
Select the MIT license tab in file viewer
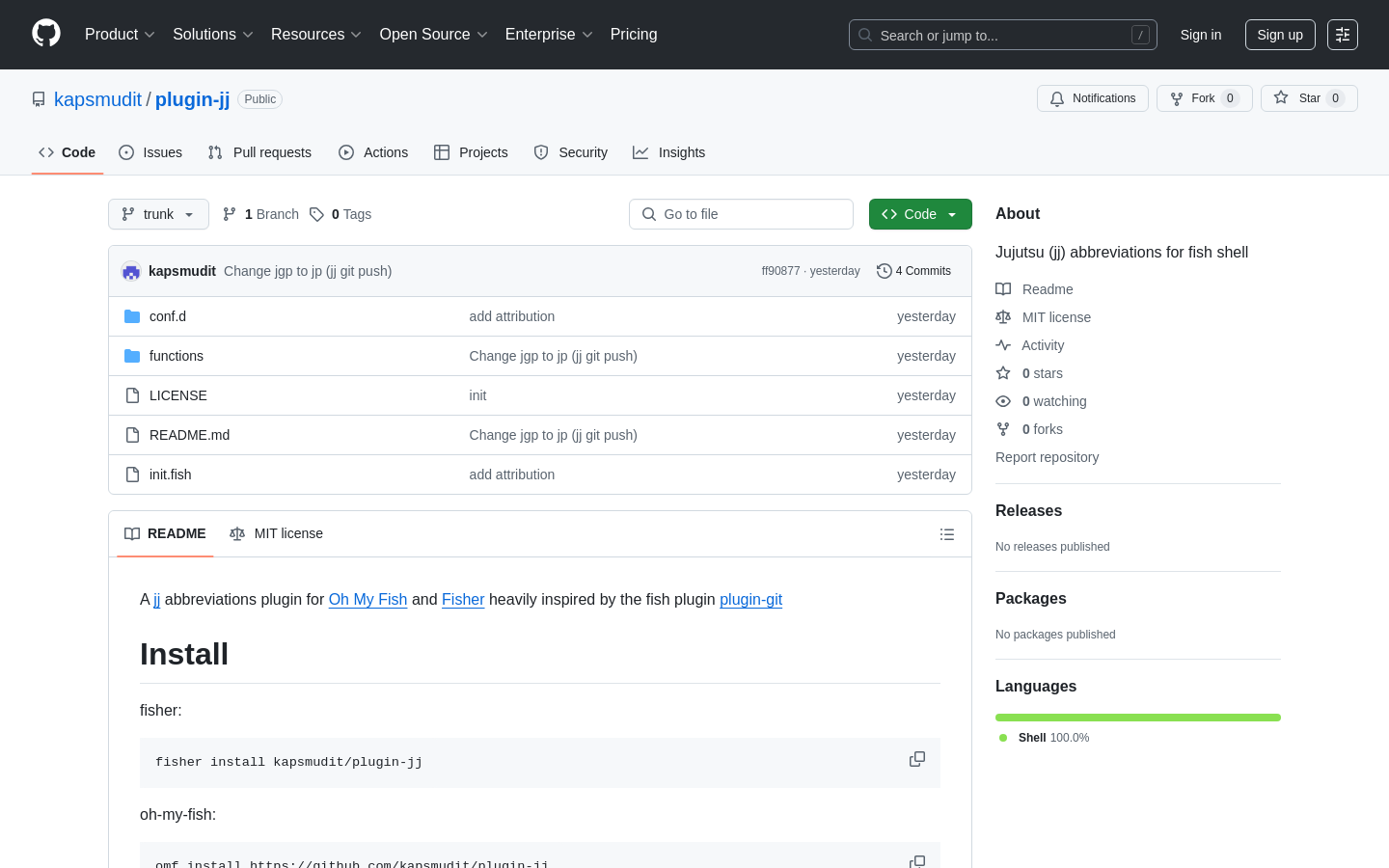[x=276, y=533]
